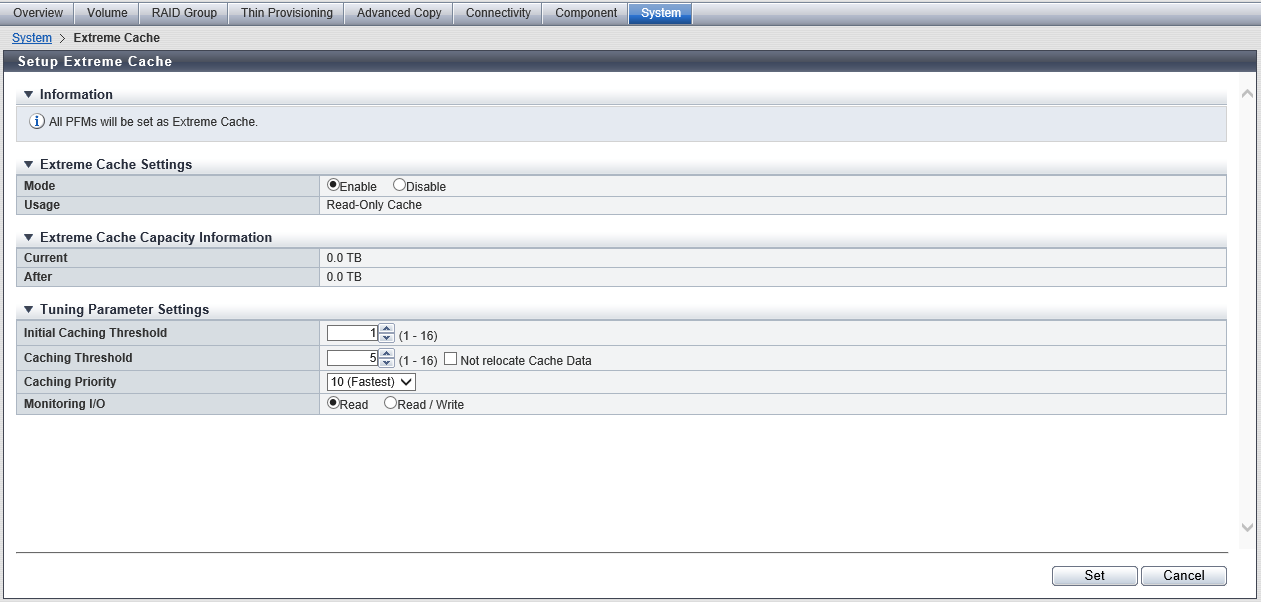Screen dimensions: 1261x602
Task: Decrease Initial Caching Threshold with down arrow
Action: tap(387, 338)
